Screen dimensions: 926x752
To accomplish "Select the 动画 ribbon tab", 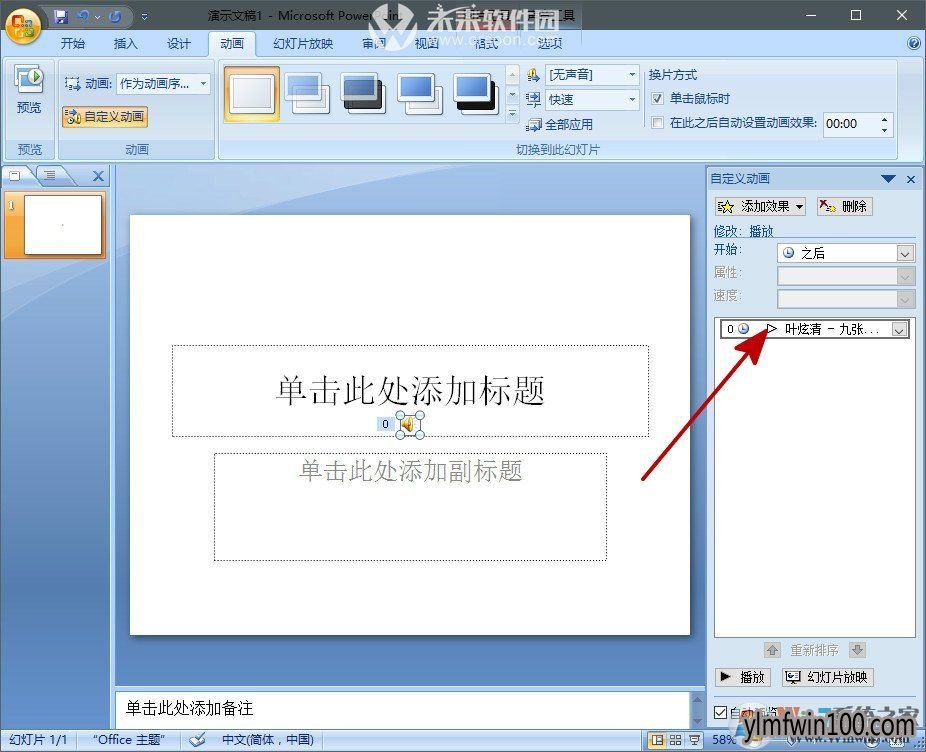I will click(232, 43).
